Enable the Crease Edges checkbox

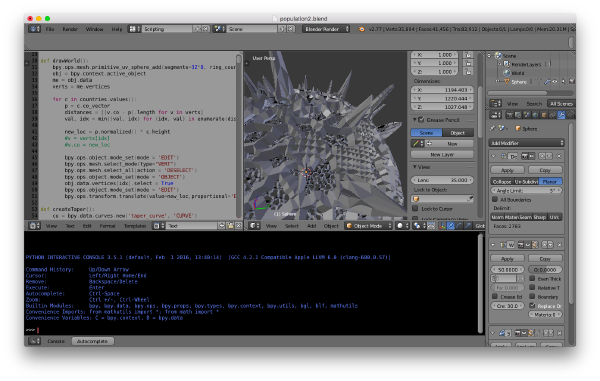point(495,296)
